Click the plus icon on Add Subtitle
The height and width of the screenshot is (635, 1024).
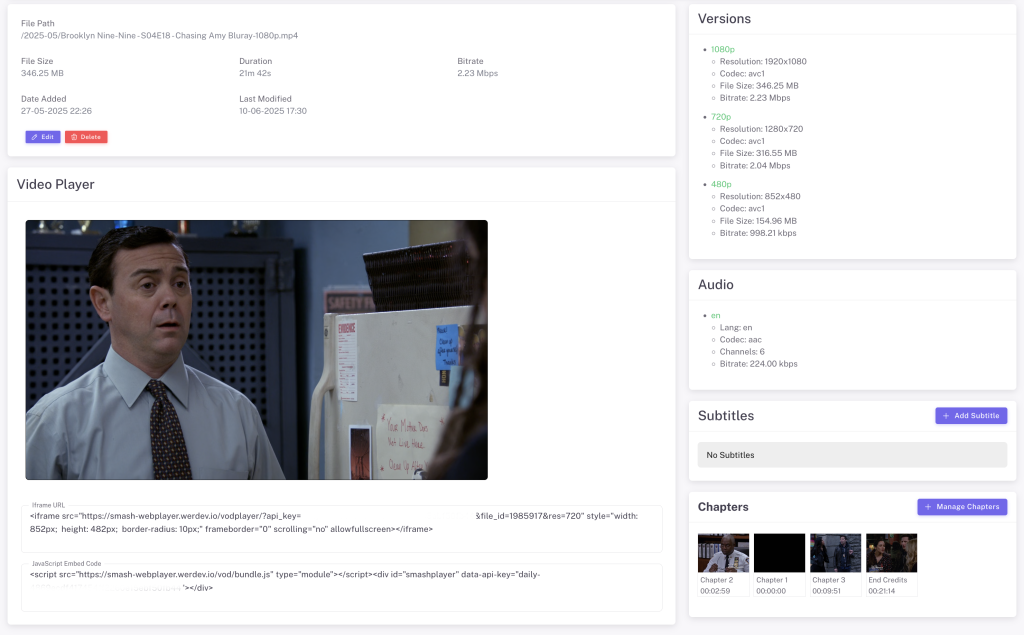946,415
